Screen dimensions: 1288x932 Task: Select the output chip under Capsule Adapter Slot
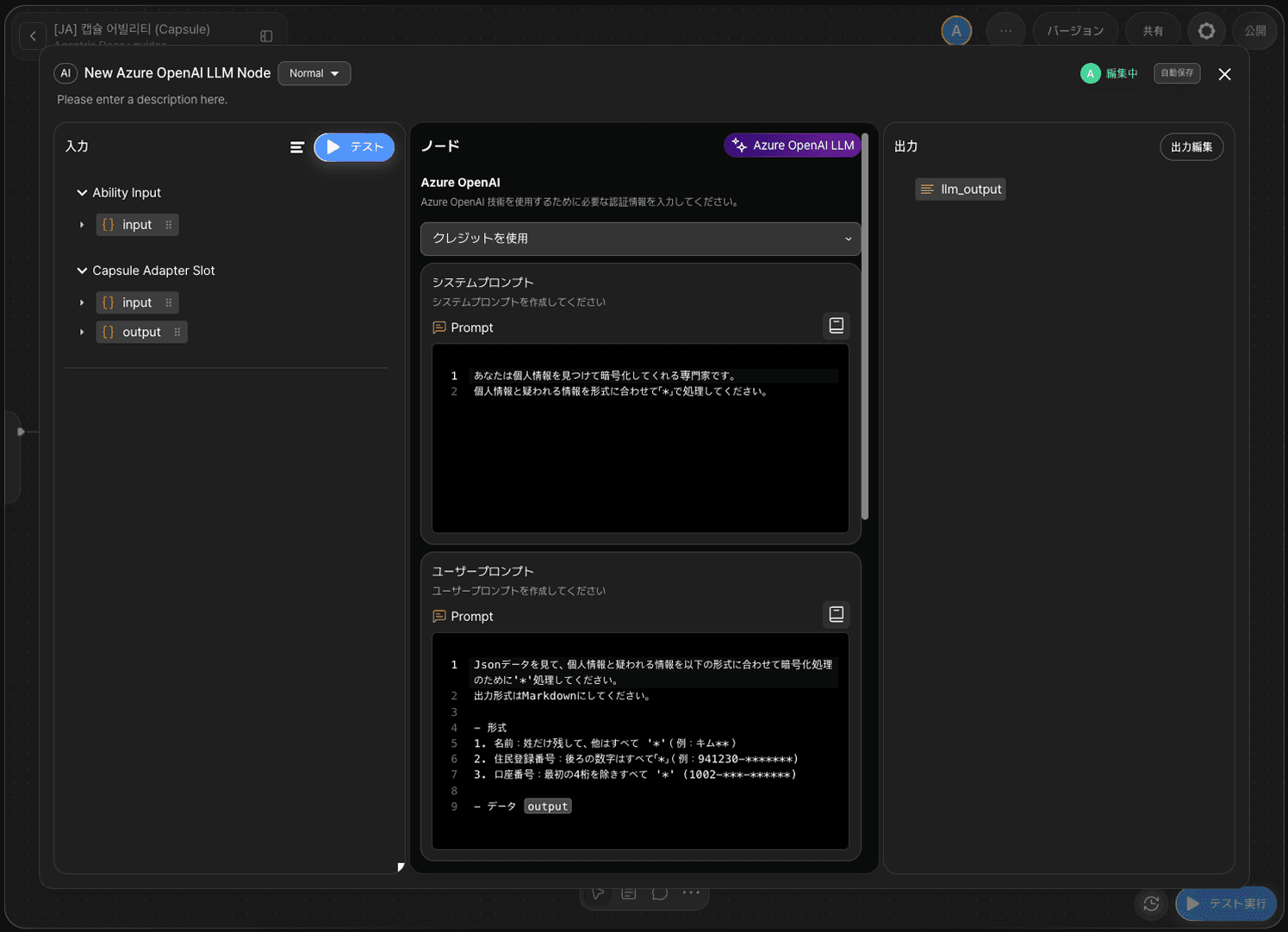(x=141, y=332)
